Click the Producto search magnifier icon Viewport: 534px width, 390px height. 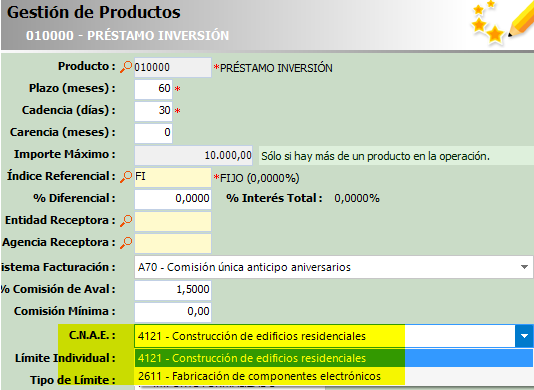[x=126, y=67]
